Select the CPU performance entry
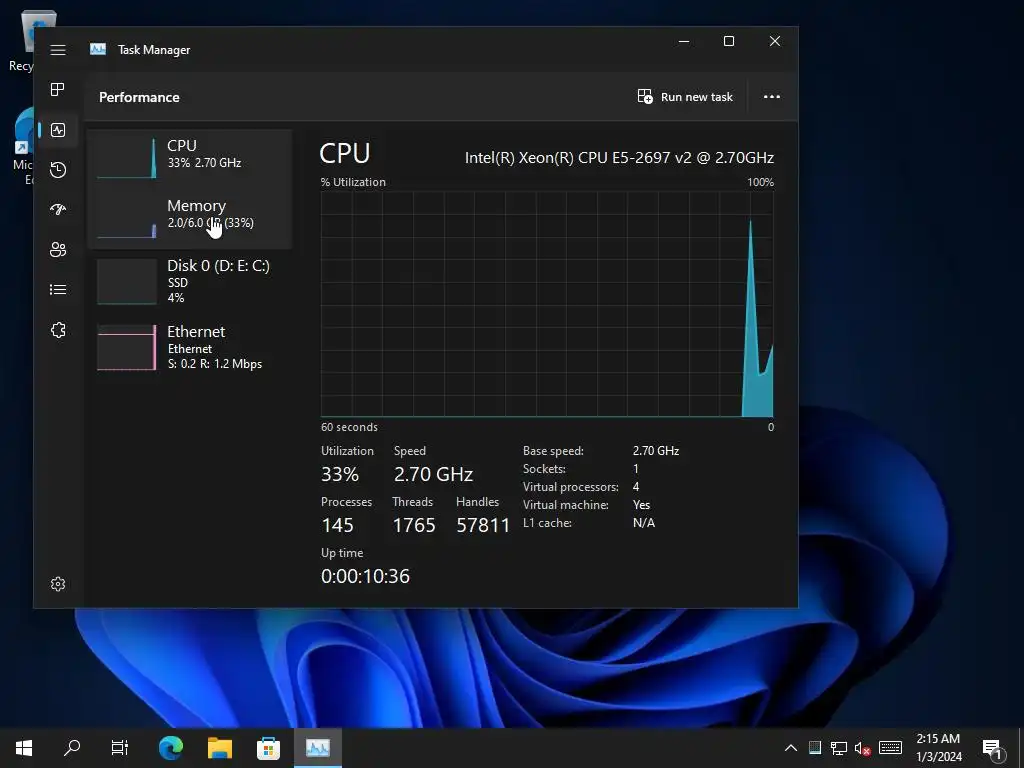 coord(189,157)
